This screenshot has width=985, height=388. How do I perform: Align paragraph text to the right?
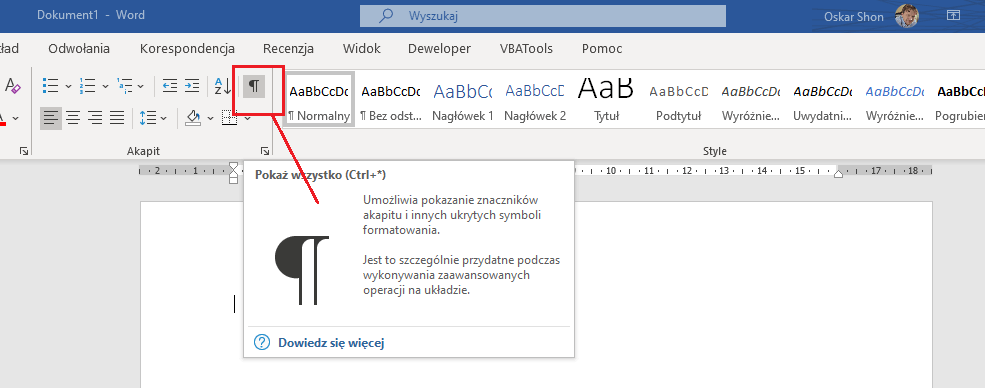(95, 117)
